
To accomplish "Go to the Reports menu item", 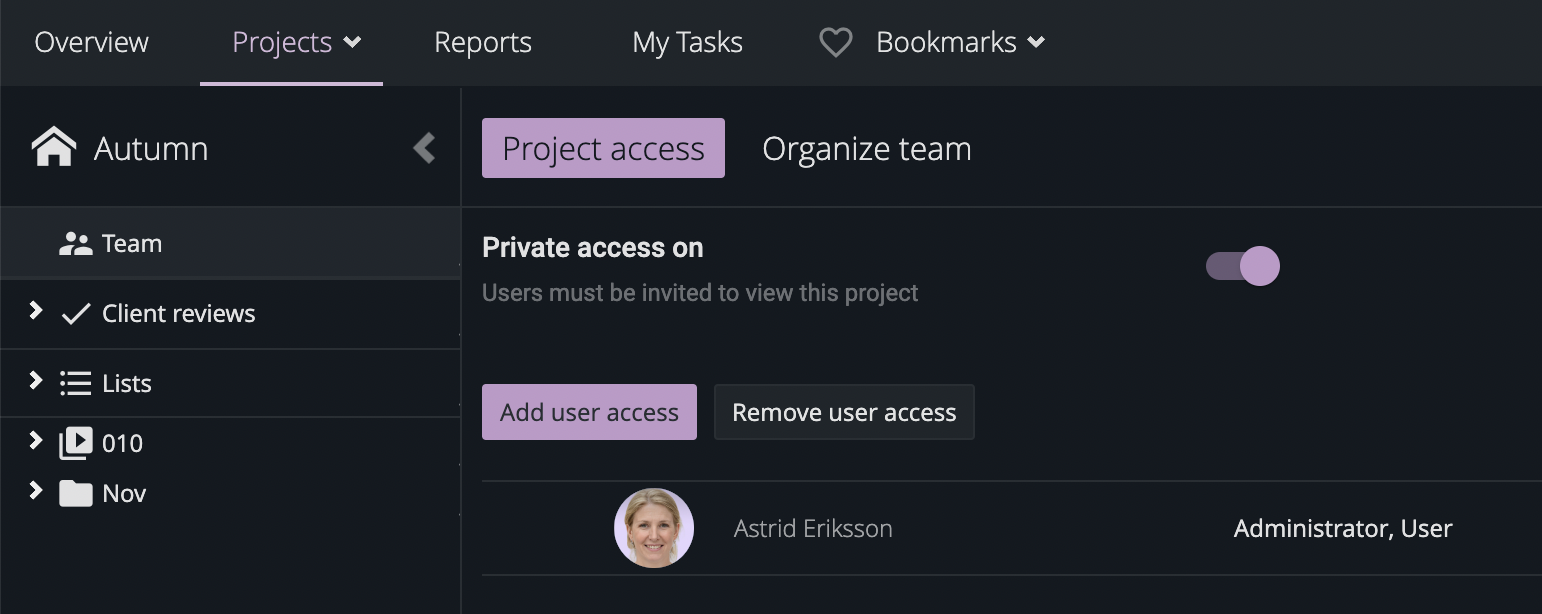I will point(483,43).
